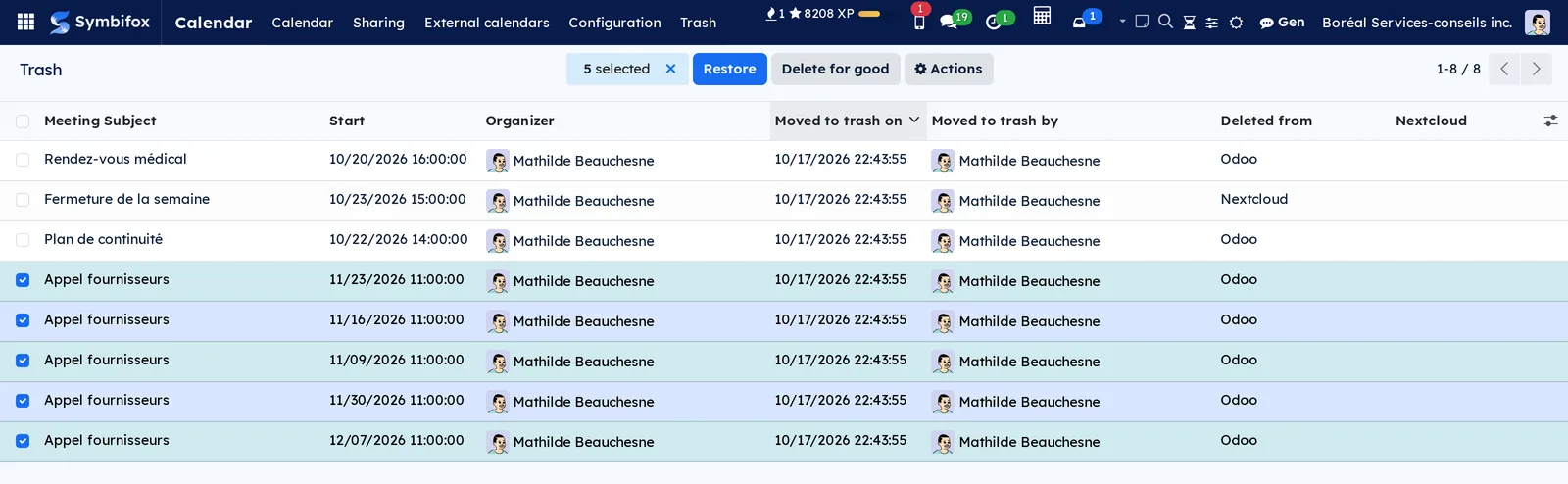This screenshot has width=1568, height=484.
Task: Open the inbox tray icon with blue badge
Action: [x=1080, y=22]
